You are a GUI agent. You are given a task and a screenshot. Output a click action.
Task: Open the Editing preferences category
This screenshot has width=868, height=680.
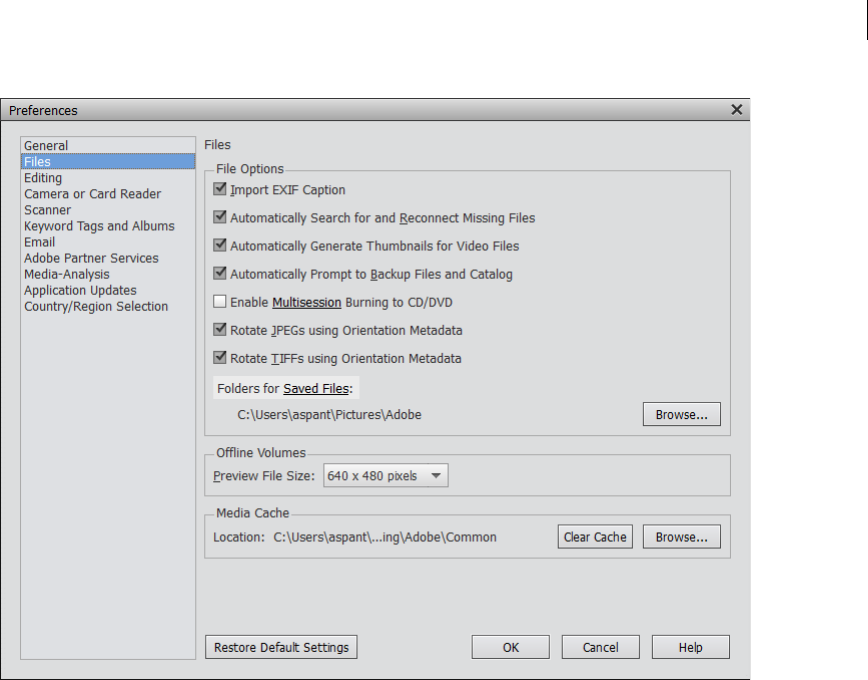coord(108,178)
